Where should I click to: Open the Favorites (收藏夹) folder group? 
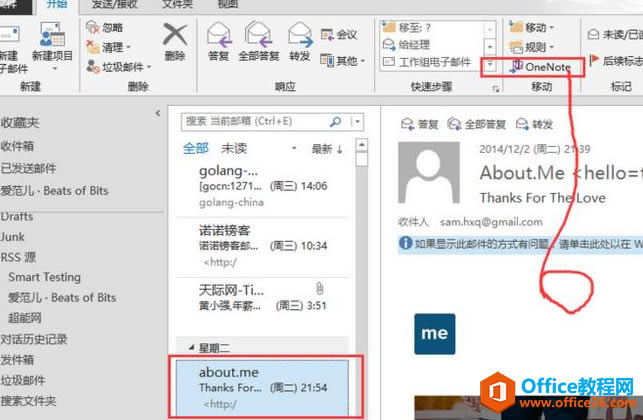[20, 122]
